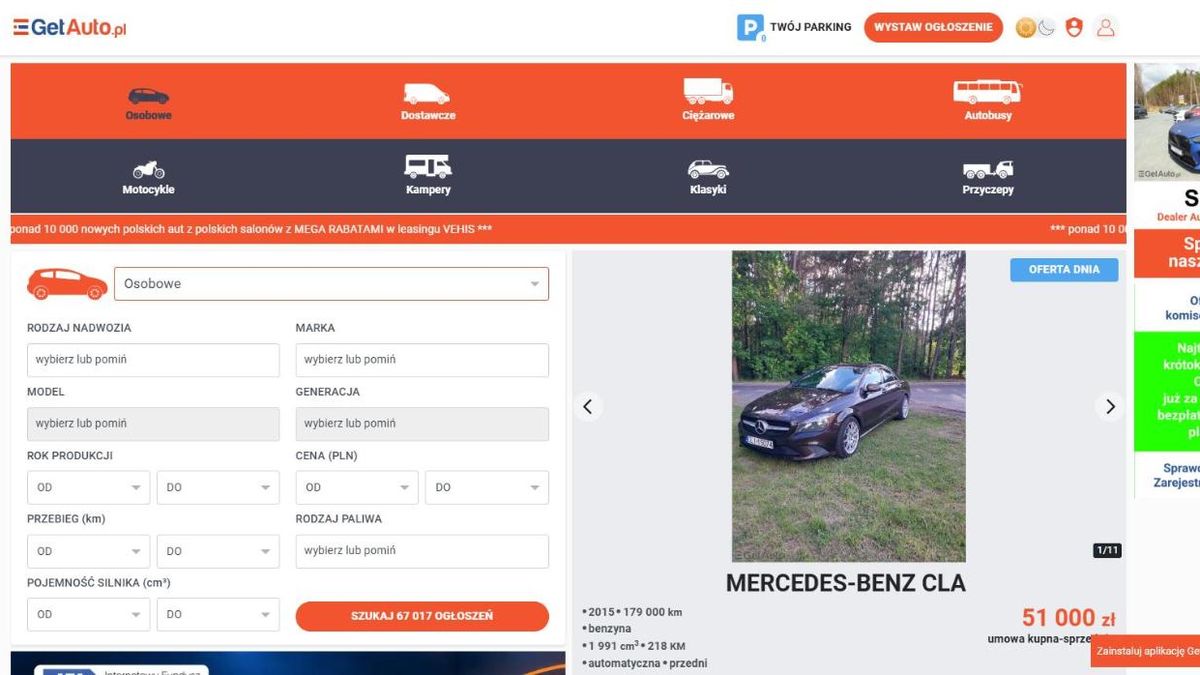Click the WYSTAW OGŁOSZENIE button
The image size is (1200, 675).
[x=933, y=27]
